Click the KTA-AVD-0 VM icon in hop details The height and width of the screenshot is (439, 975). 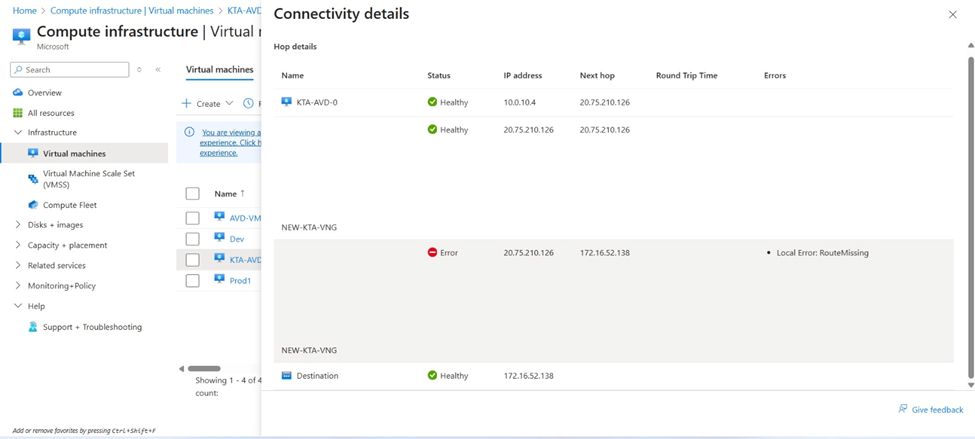click(286, 102)
